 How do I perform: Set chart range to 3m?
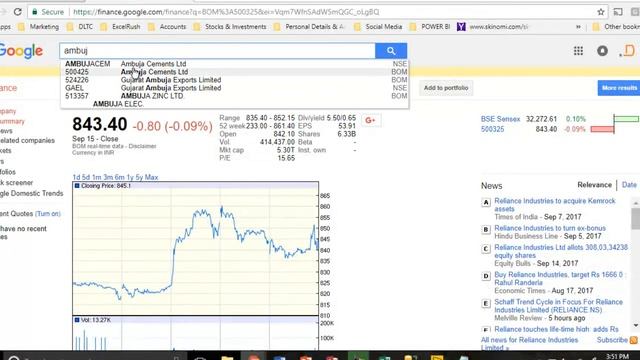pos(108,177)
